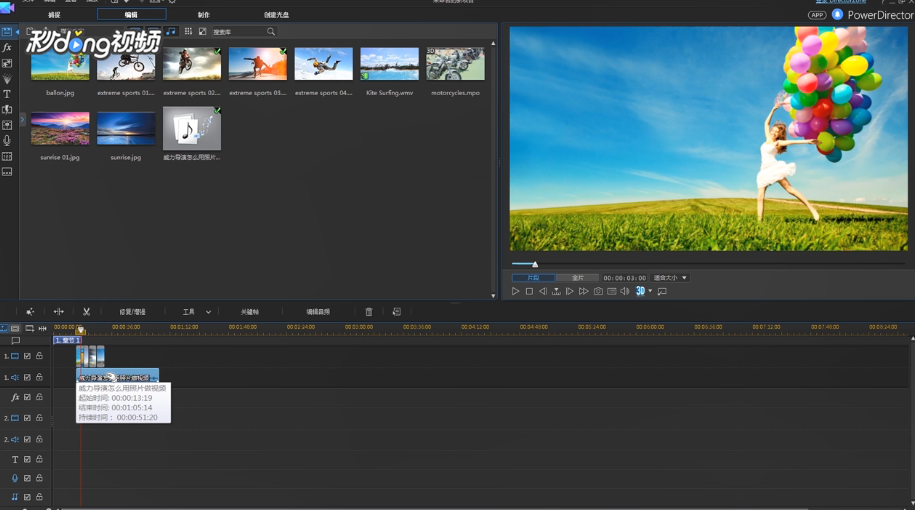The height and width of the screenshot is (510, 915).
Task: Switch to the 捕捉 capture tab
Action: tap(54, 15)
